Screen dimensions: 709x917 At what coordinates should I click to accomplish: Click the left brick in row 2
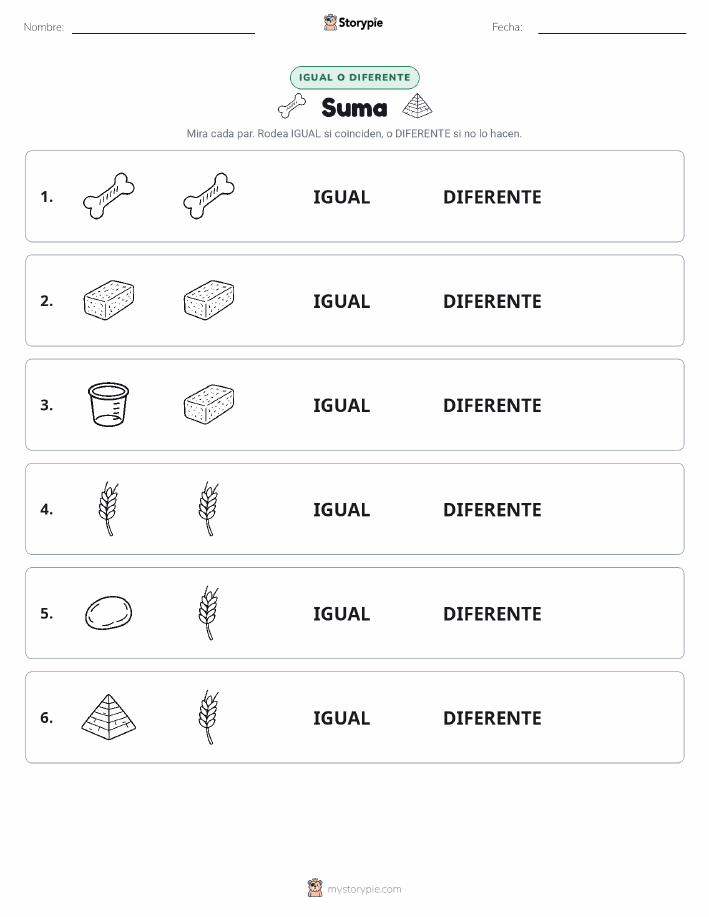point(109,300)
